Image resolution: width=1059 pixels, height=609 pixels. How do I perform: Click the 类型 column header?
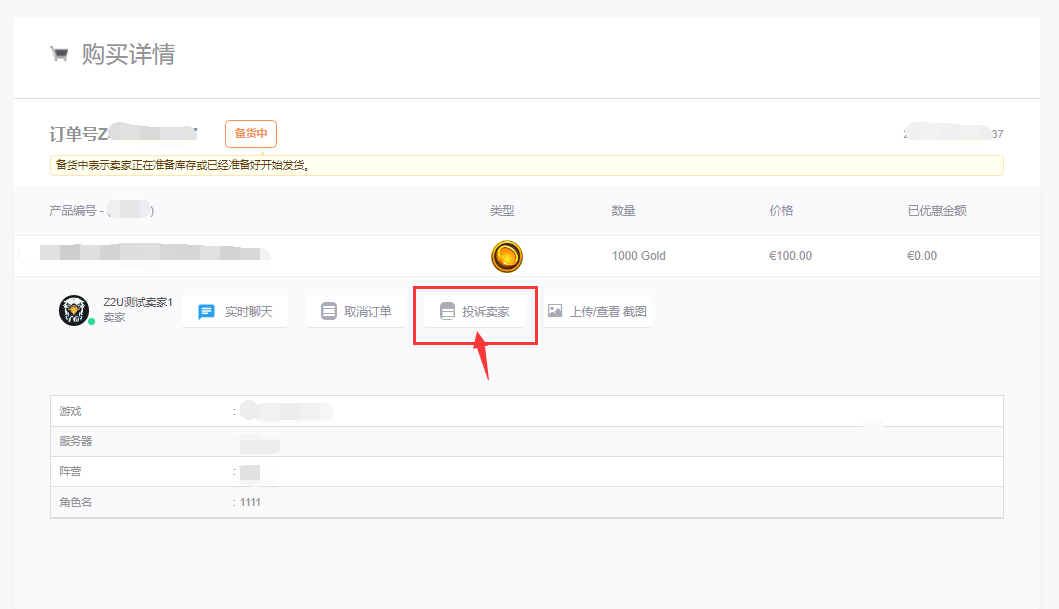pyautogui.click(x=502, y=211)
